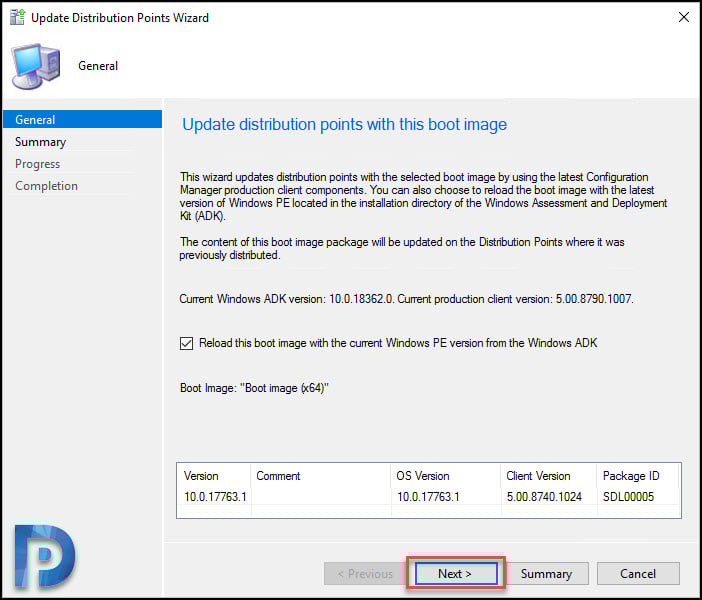Toggle the Reload this boot image checkbox
The image size is (702, 600).
coord(186,343)
